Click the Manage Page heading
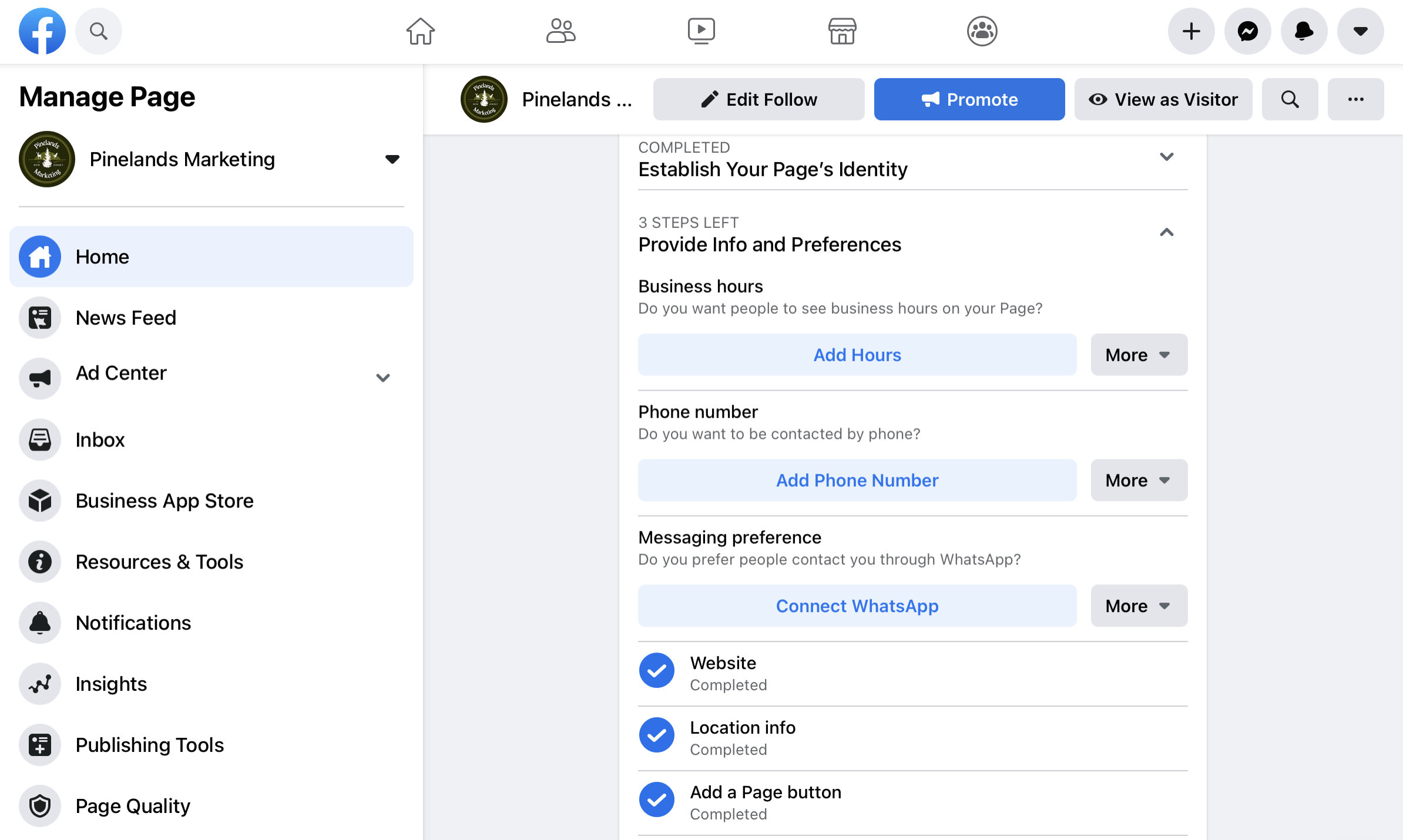Image resolution: width=1403 pixels, height=840 pixels. (107, 97)
